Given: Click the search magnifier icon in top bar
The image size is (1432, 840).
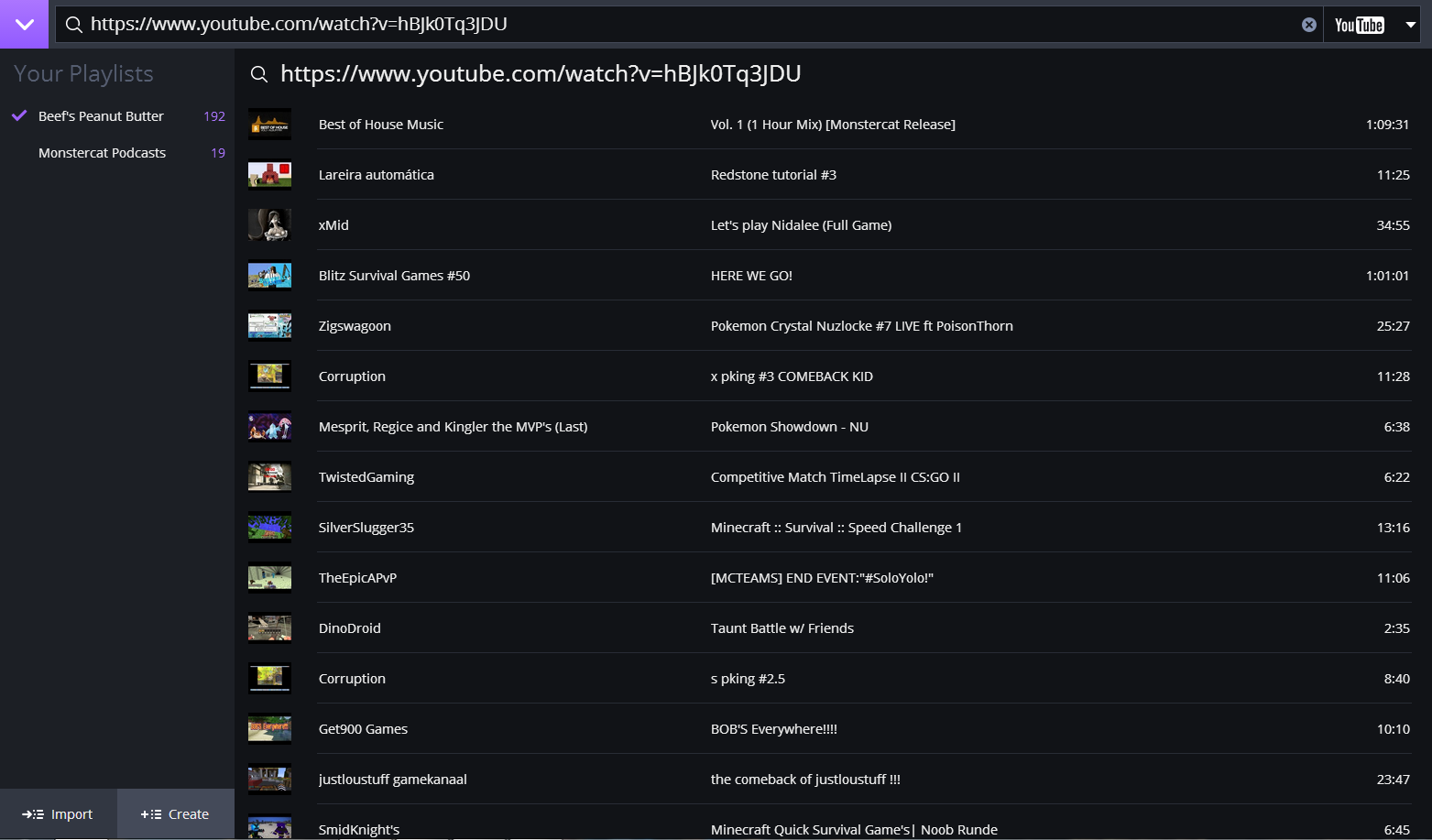Looking at the screenshot, I should pyautogui.click(x=74, y=25).
